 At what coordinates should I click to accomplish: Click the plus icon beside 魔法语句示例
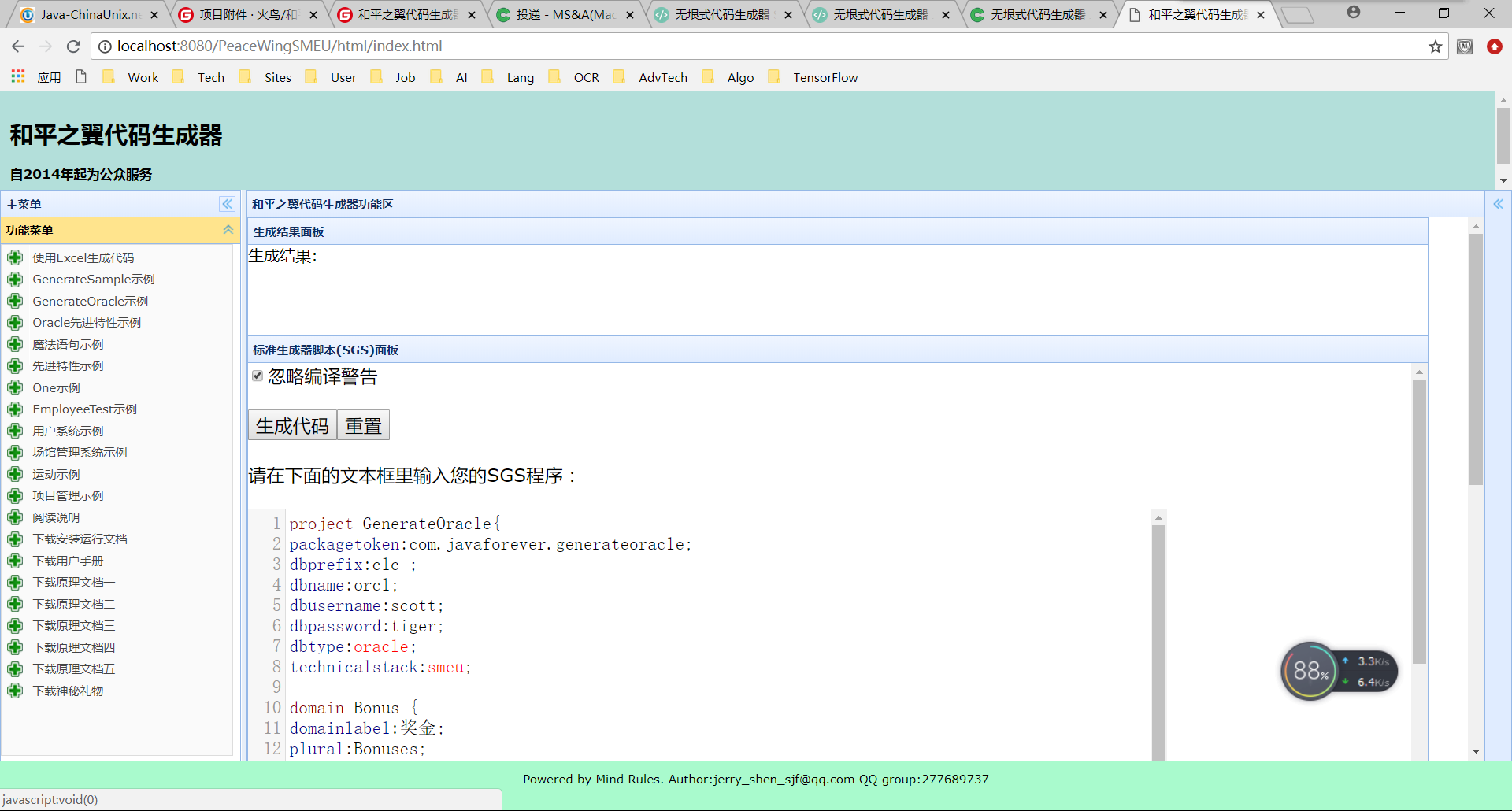[x=15, y=344]
